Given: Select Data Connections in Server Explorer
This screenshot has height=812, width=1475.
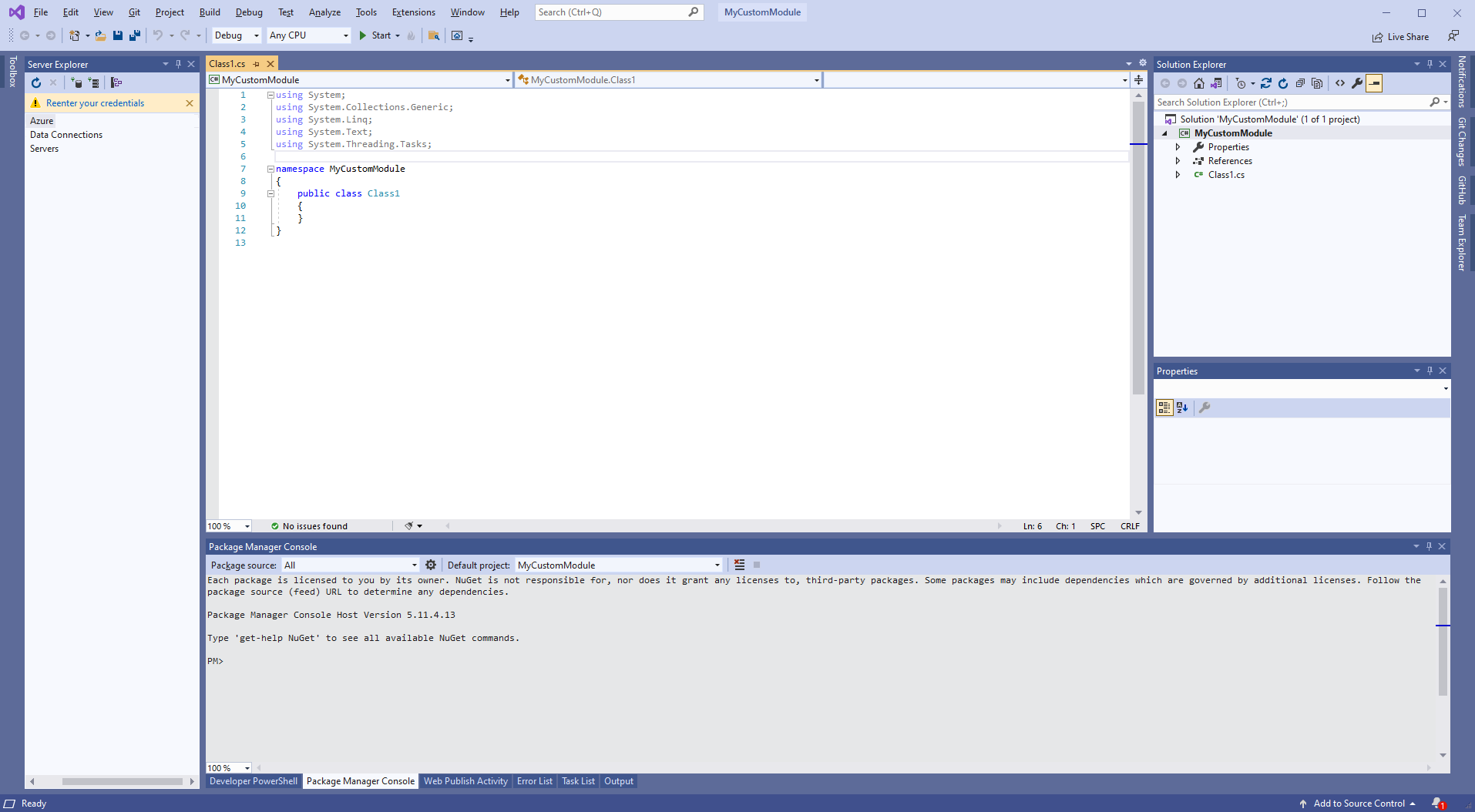Looking at the screenshot, I should (66, 135).
